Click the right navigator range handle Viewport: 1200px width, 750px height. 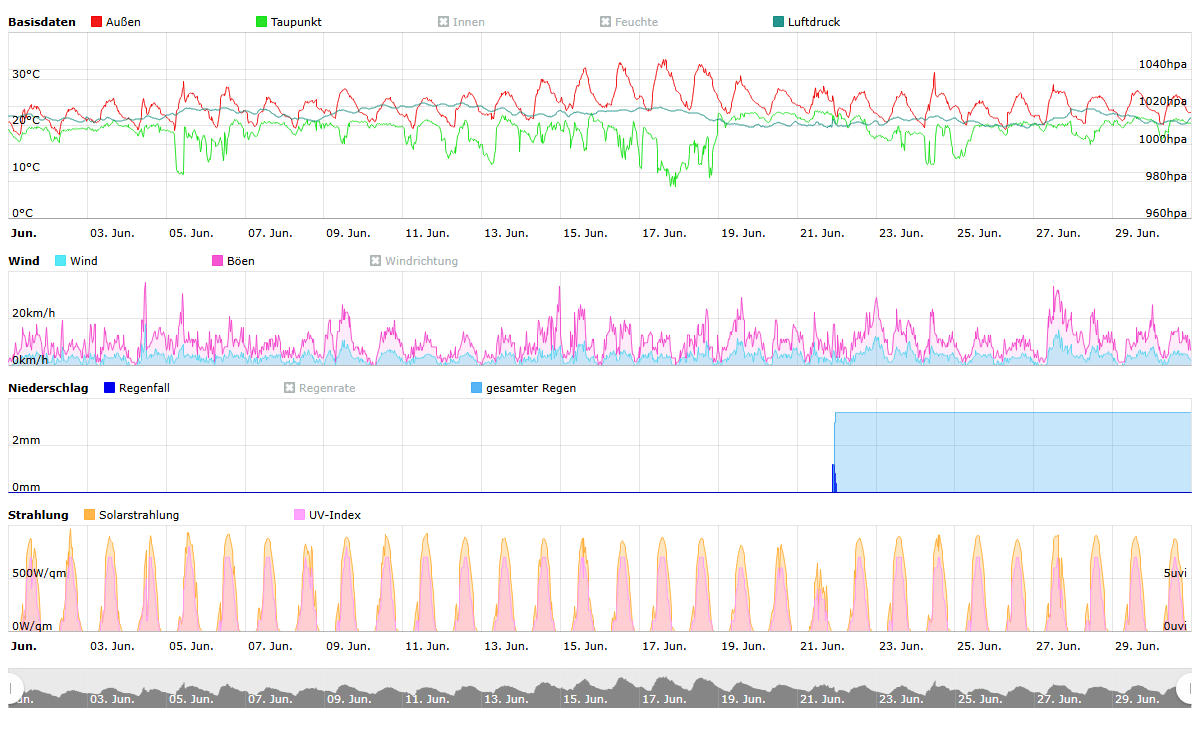tap(1186, 688)
